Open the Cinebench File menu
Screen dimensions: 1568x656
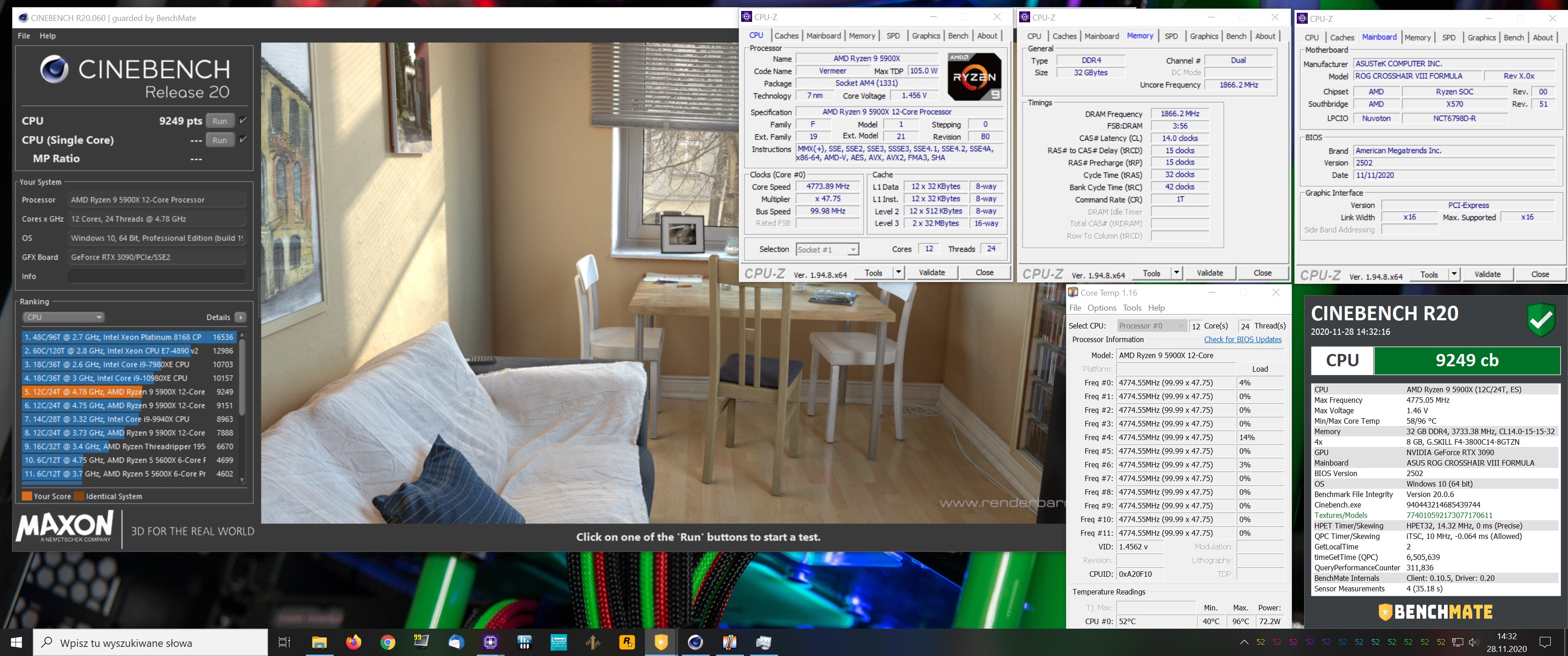click(x=24, y=36)
